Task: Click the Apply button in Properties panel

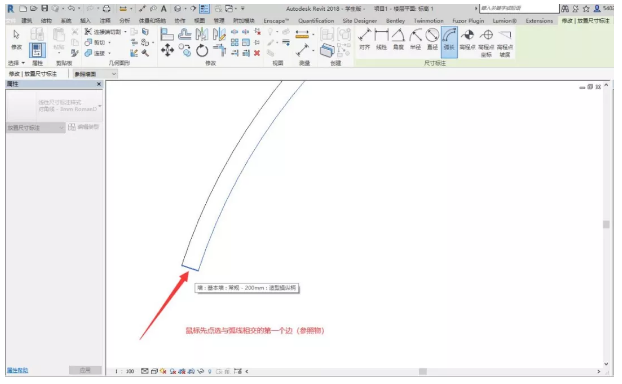Action: (x=85, y=370)
